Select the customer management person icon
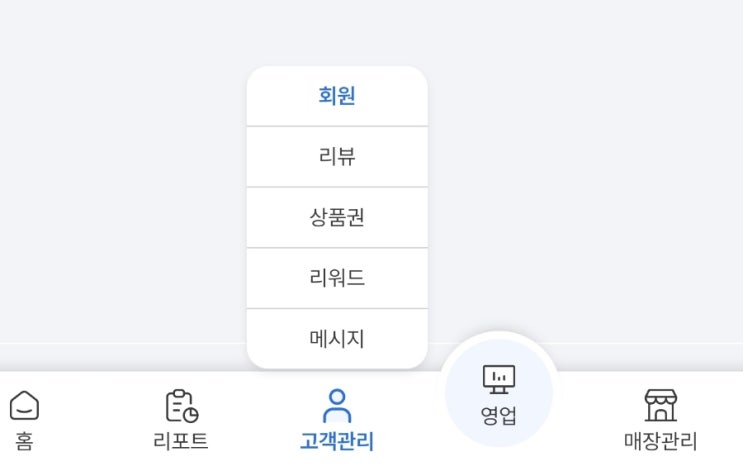This screenshot has width=743, height=466. pyautogui.click(x=337, y=405)
